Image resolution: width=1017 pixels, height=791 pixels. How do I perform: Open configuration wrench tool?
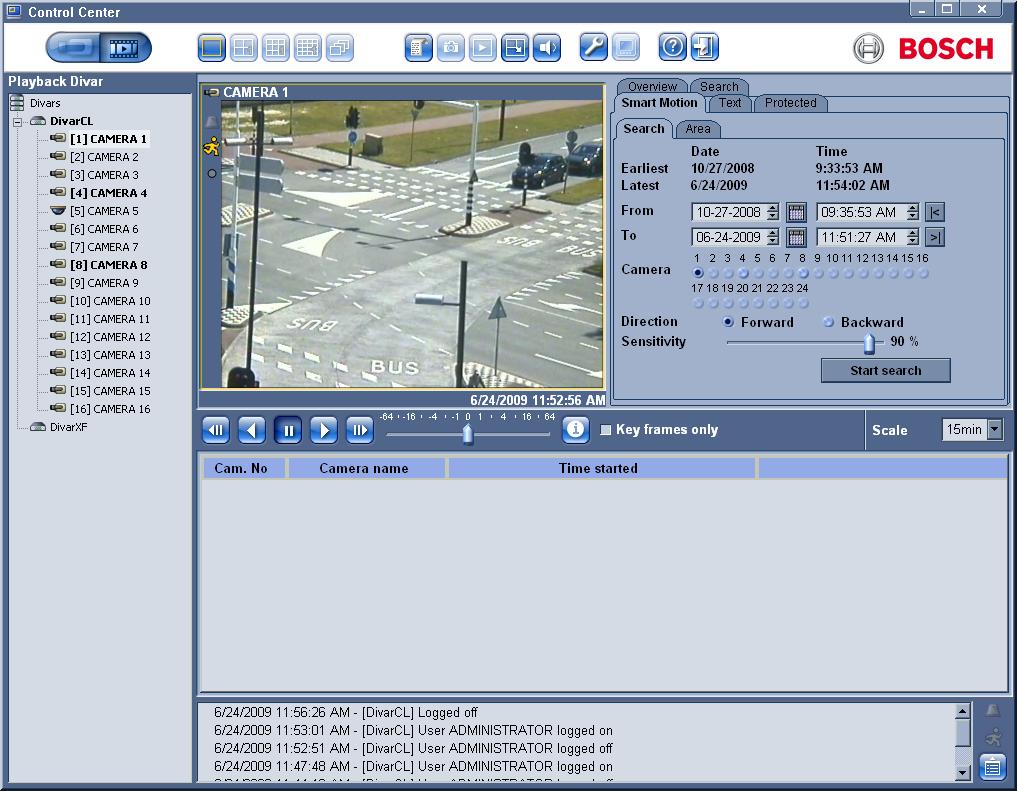click(x=593, y=47)
